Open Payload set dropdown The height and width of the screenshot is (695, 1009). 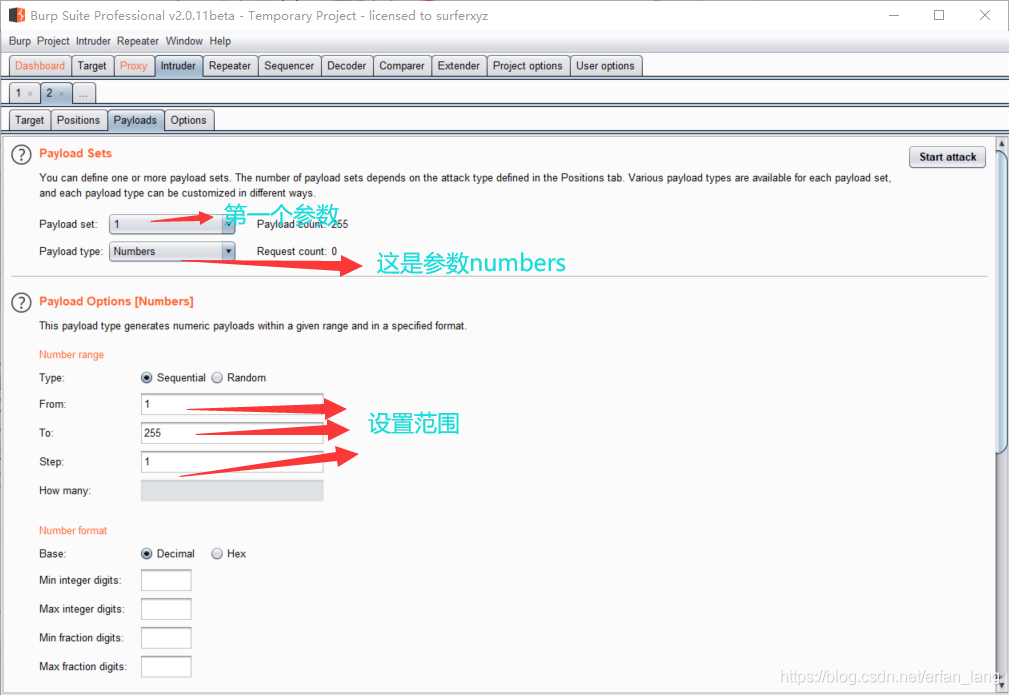(x=172, y=224)
